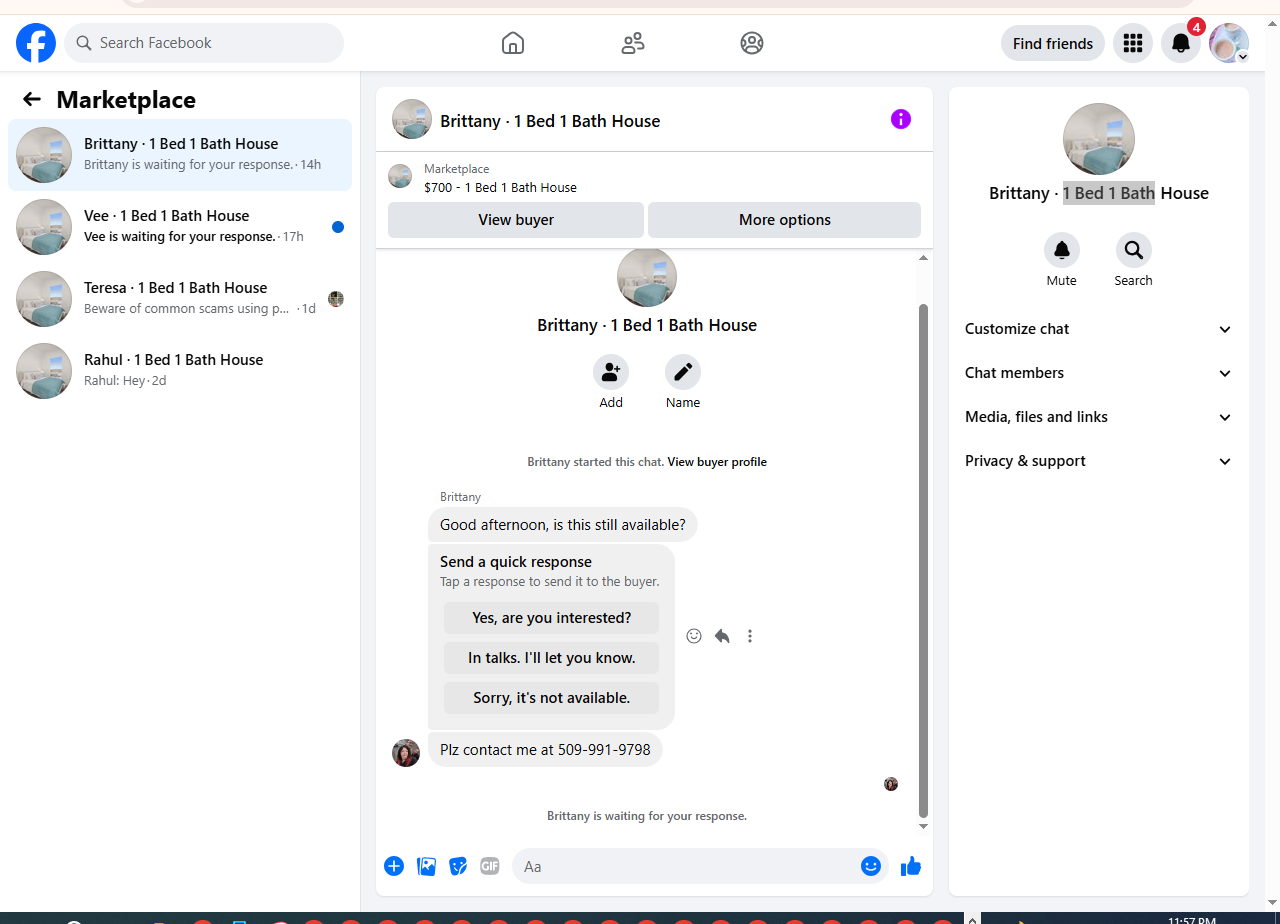
Task: Open emoji picker in message box
Action: pyautogui.click(x=871, y=866)
